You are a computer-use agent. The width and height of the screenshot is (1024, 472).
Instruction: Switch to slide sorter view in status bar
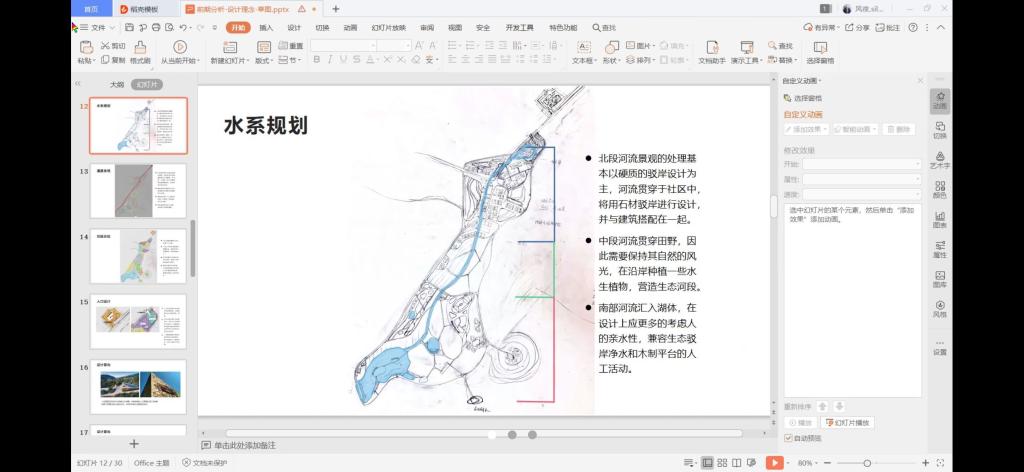724,463
